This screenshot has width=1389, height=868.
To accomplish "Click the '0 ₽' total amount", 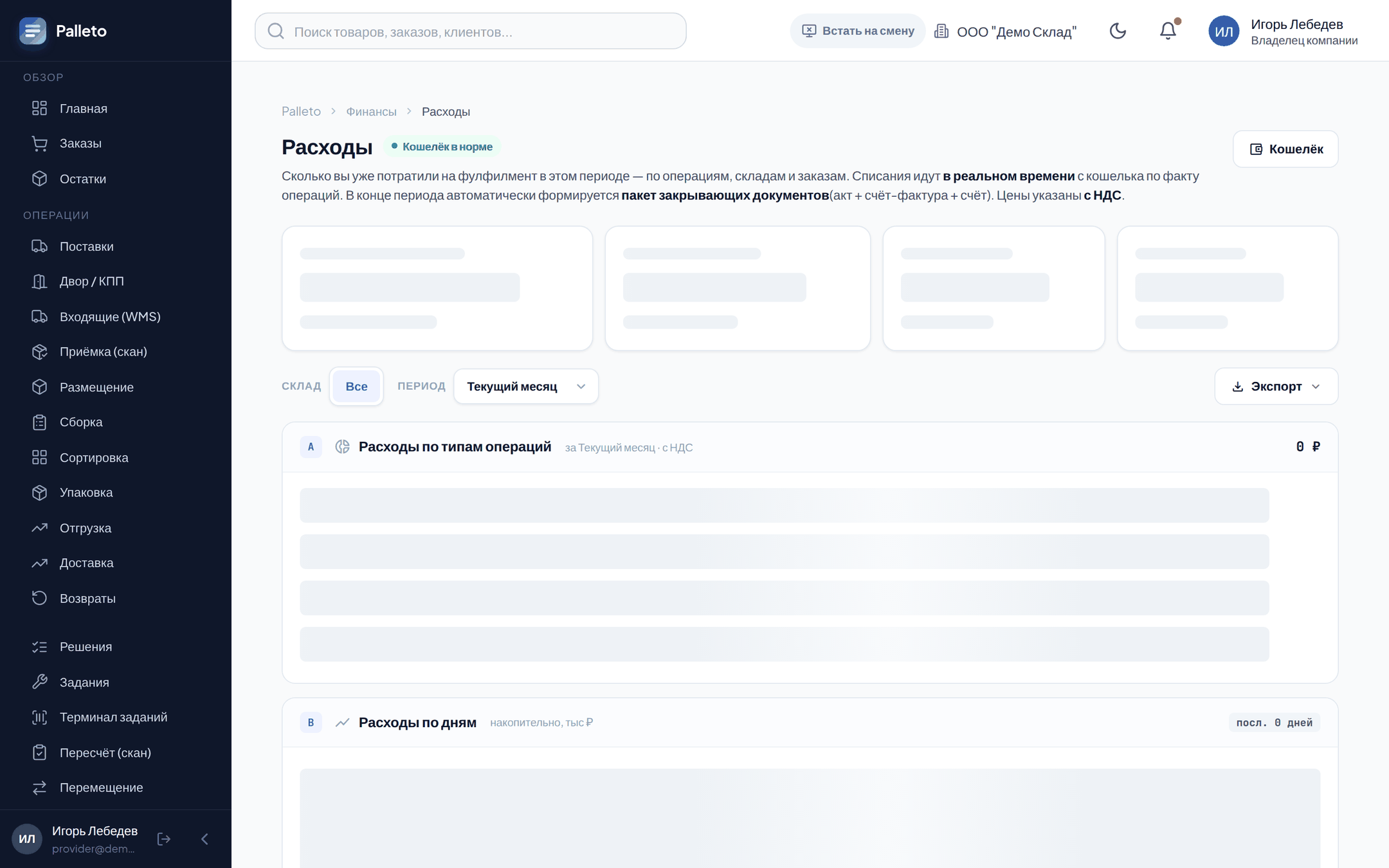I will [x=1308, y=447].
